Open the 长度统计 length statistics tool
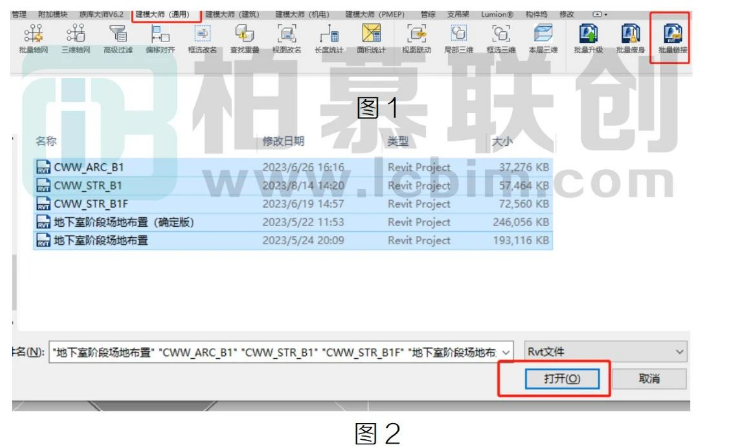 click(x=329, y=39)
